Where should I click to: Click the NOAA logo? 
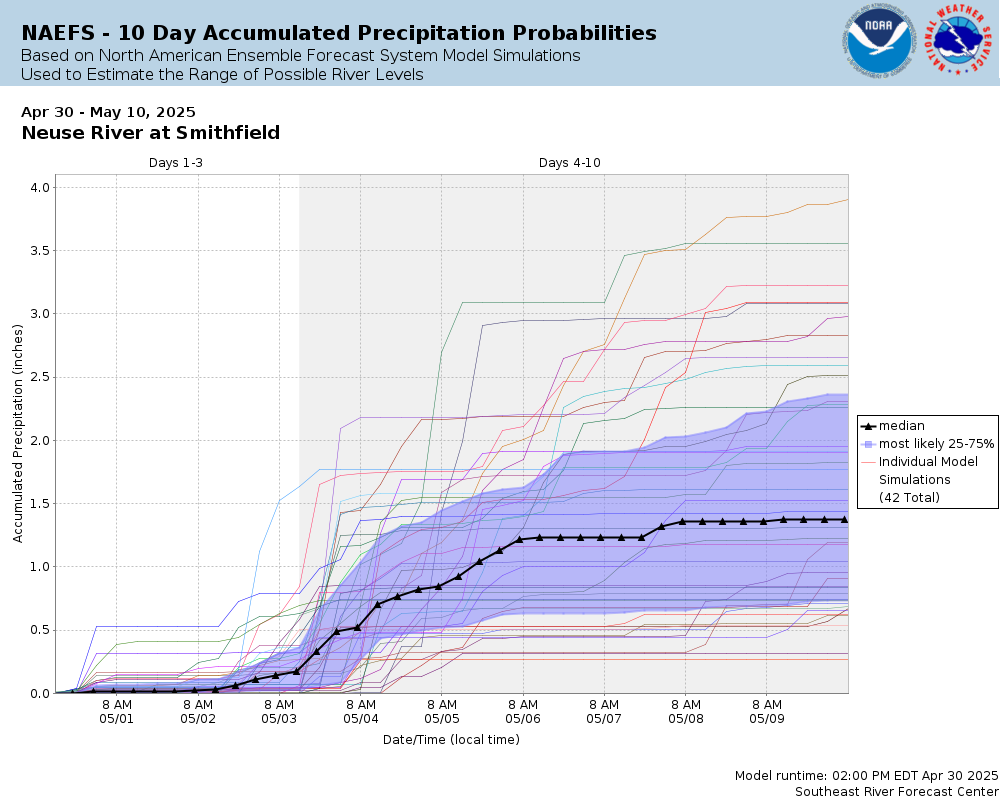[879, 41]
